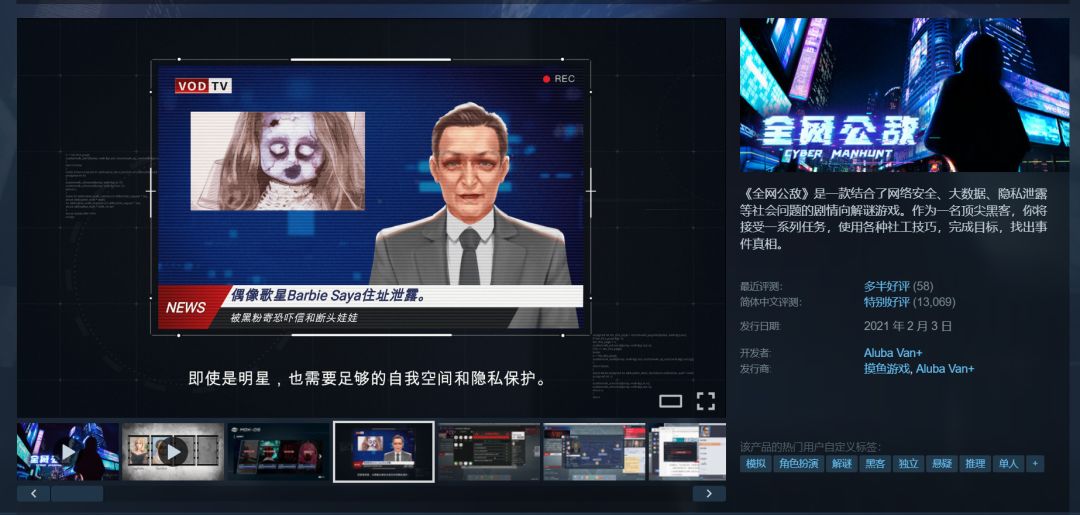Click the thumbnail strip scrollbar handle

[77, 494]
